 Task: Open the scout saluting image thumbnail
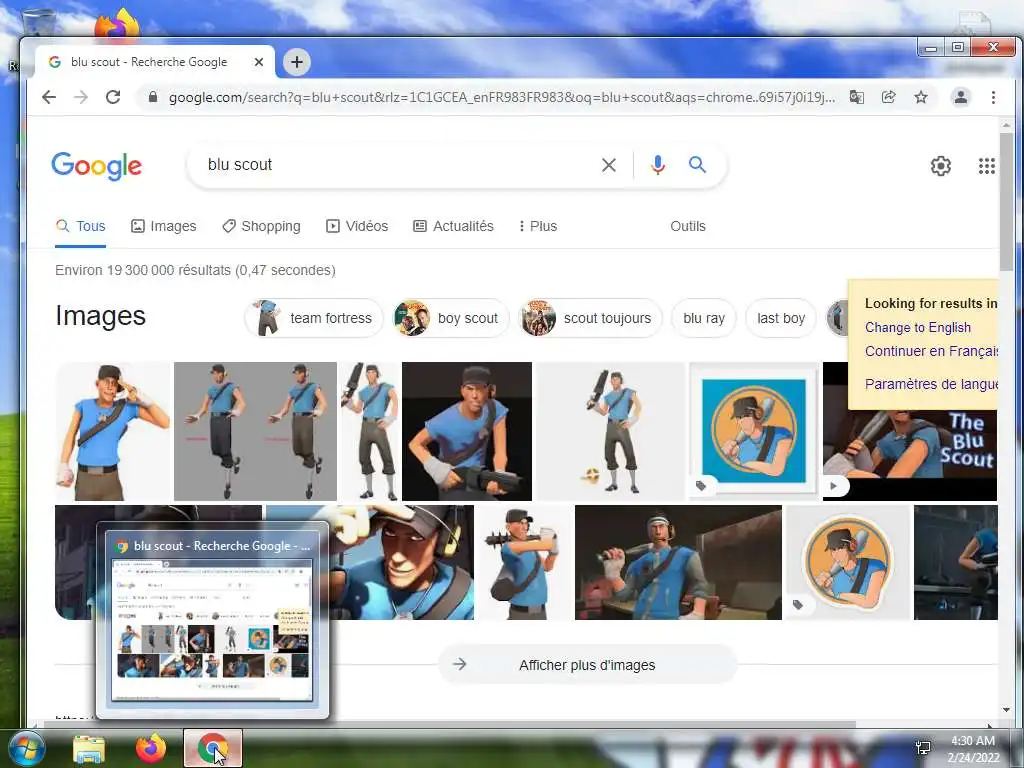tap(112, 432)
